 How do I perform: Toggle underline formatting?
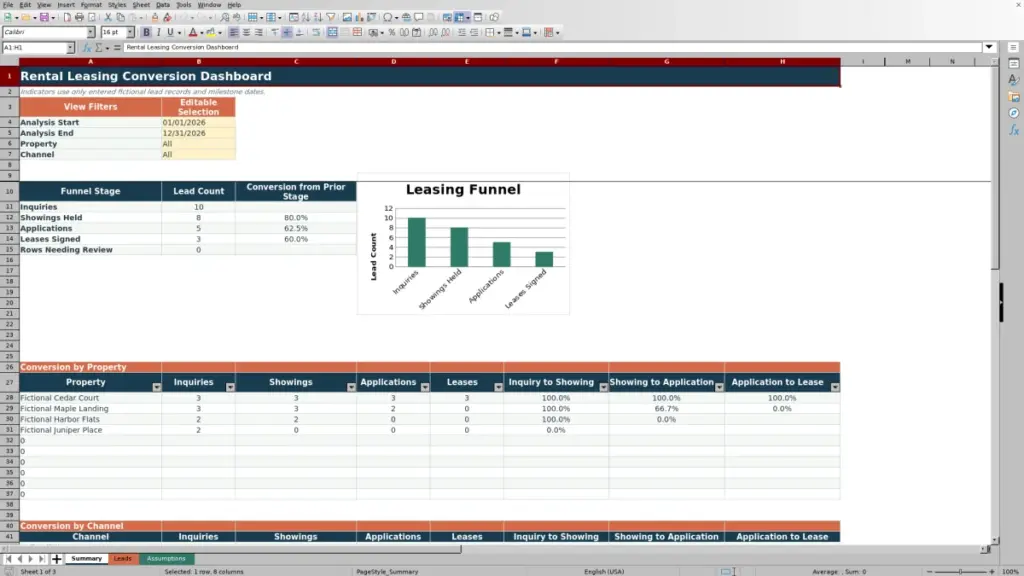[170, 32]
